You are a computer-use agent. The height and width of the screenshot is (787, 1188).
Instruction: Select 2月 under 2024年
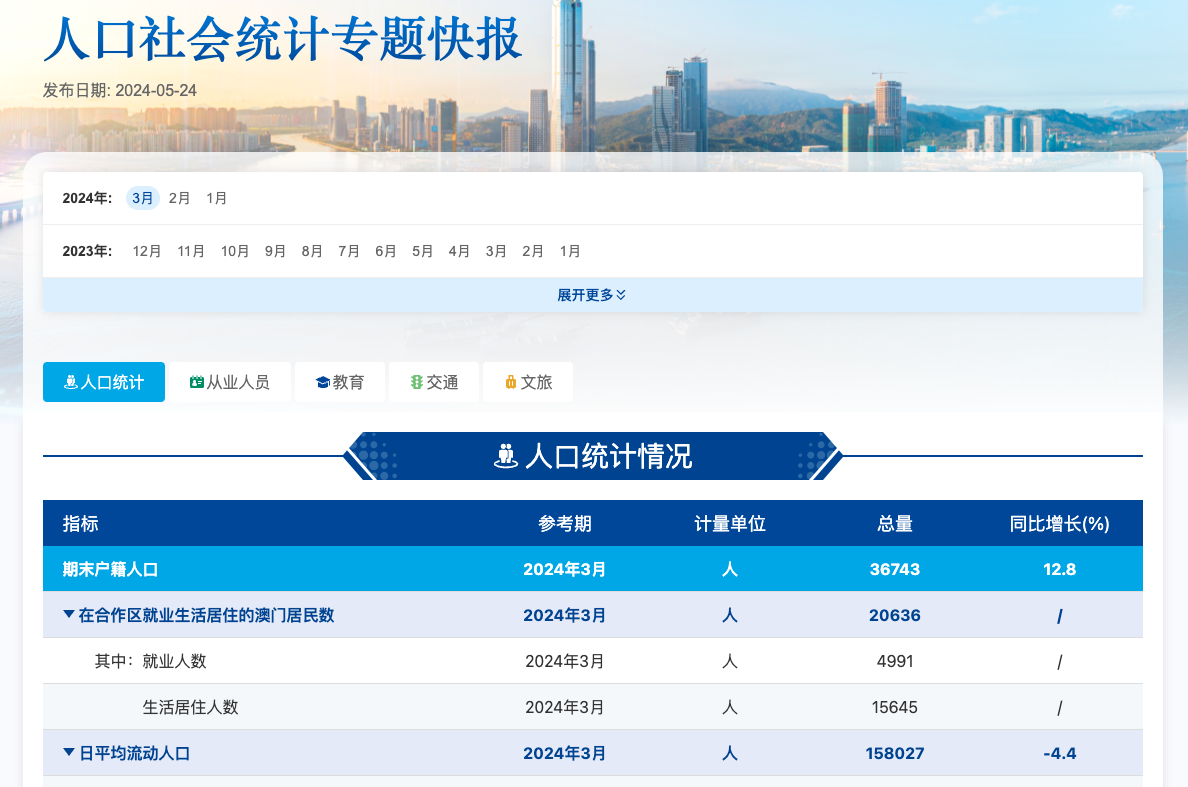pos(179,198)
